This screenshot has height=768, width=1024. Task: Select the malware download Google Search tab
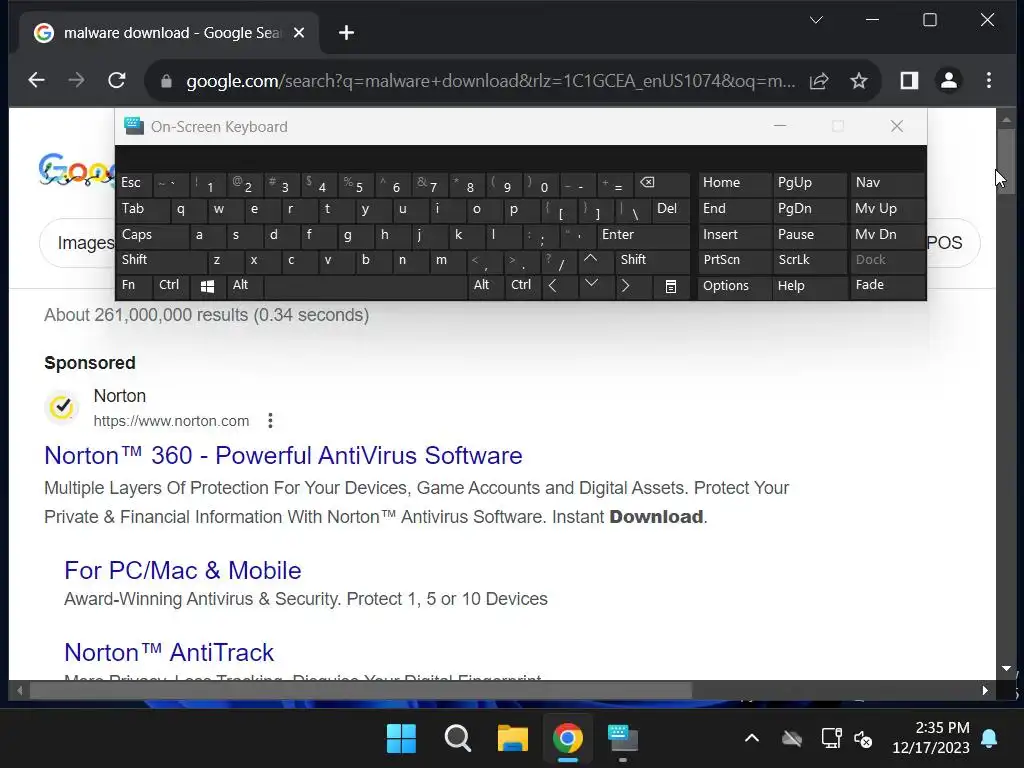[170, 33]
